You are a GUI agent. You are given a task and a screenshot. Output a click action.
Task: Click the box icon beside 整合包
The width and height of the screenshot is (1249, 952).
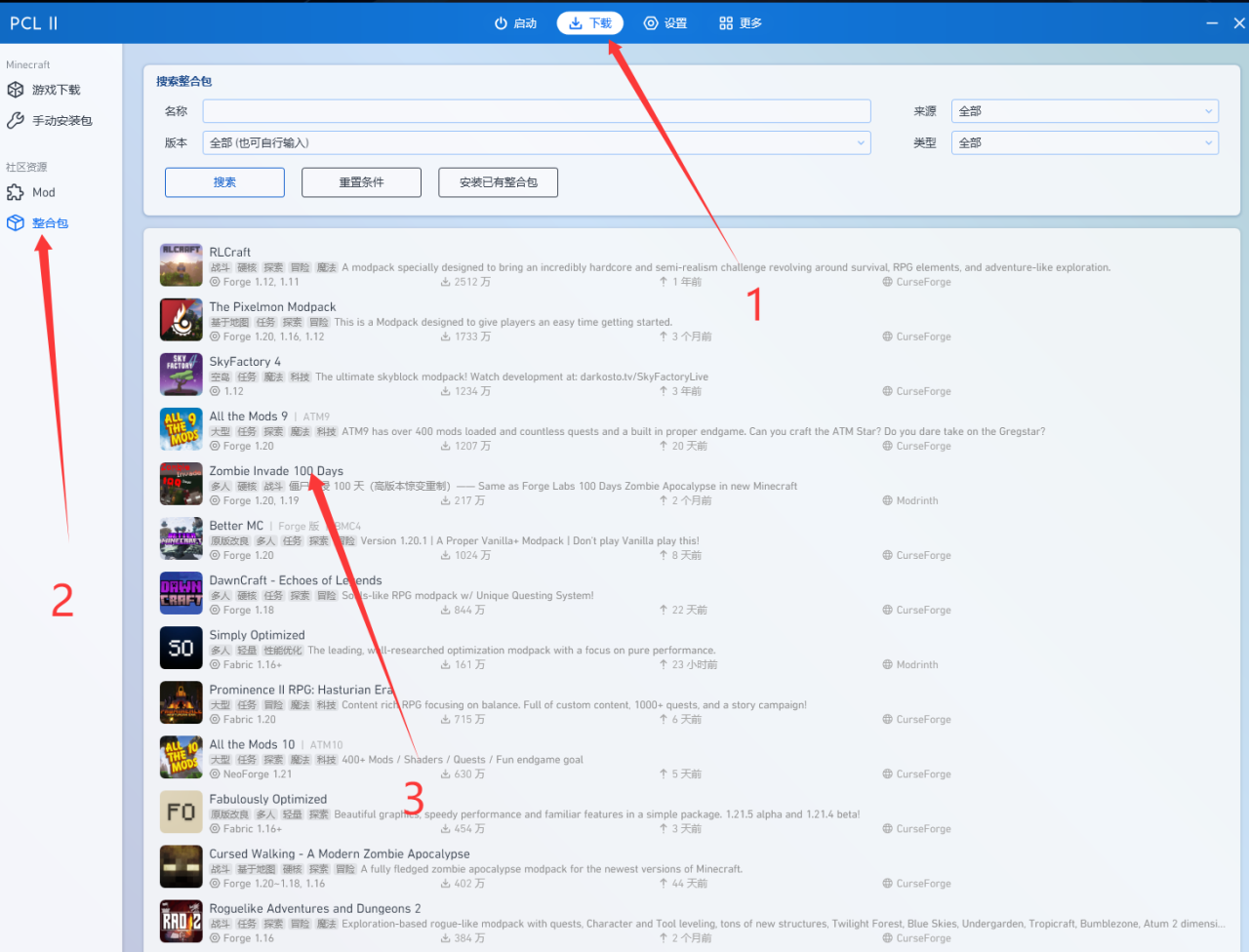[16, 223]
